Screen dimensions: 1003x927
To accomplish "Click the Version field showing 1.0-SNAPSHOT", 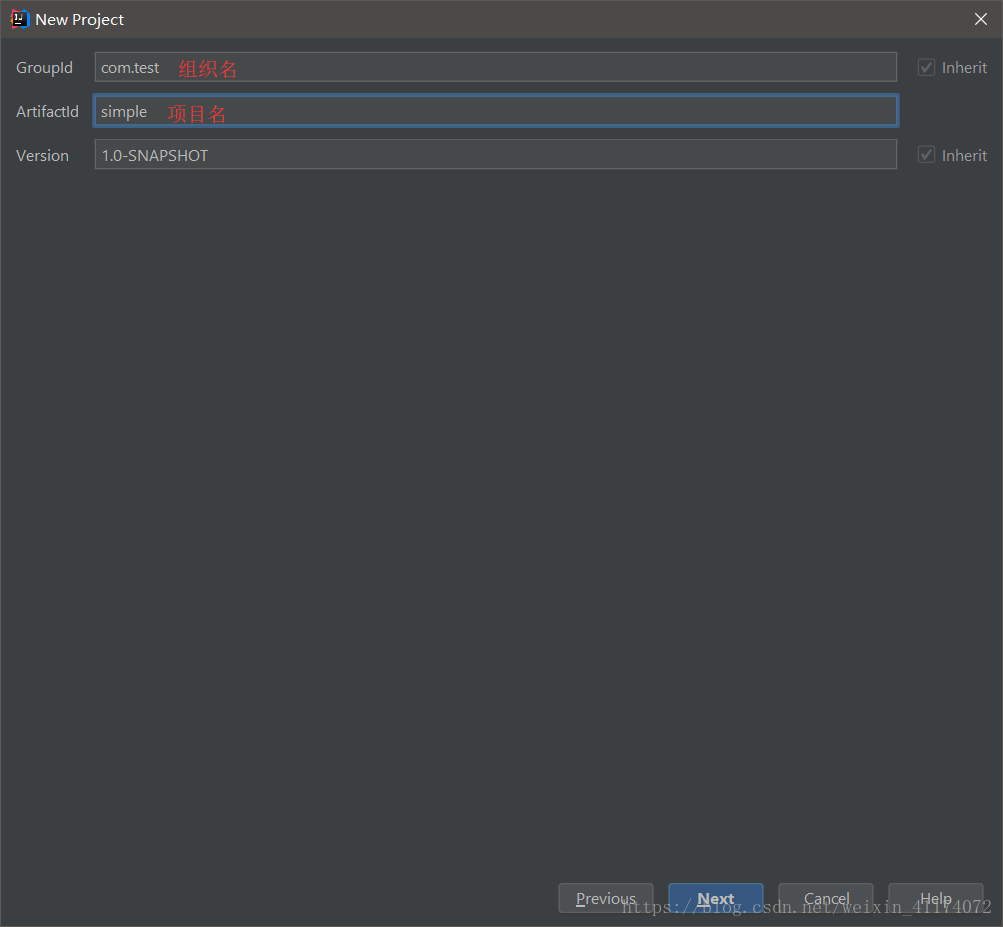I will click(496, 155).
